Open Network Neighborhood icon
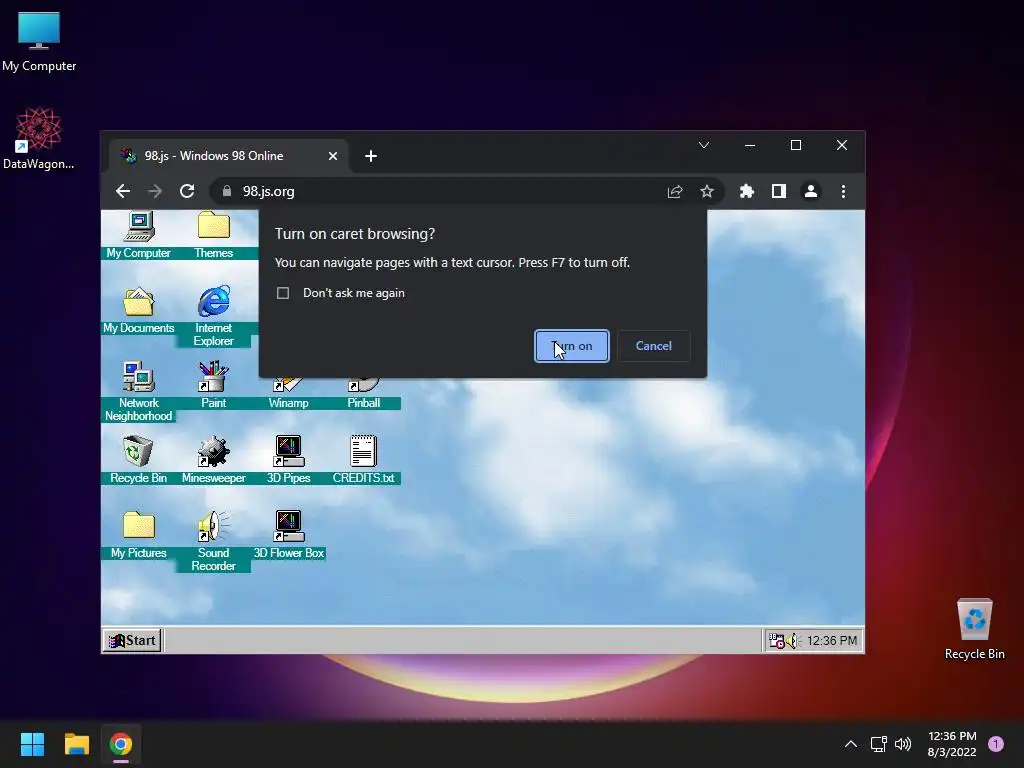1024x768 pixels. 138,377
